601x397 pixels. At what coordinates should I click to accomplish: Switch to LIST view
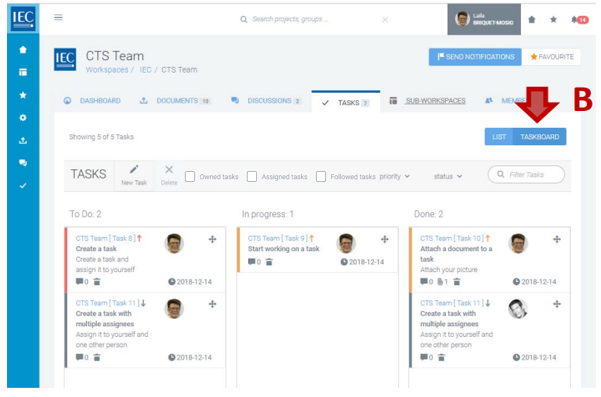tap(499, 137)
